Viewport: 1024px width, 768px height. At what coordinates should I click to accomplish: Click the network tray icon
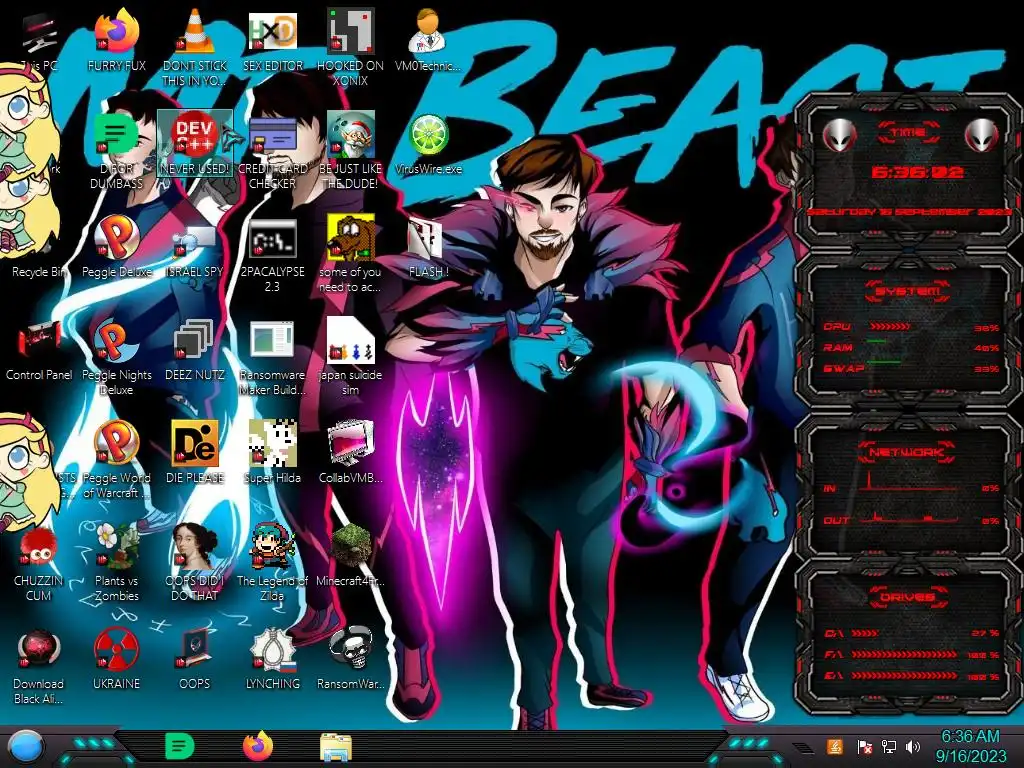coord(889,746)
